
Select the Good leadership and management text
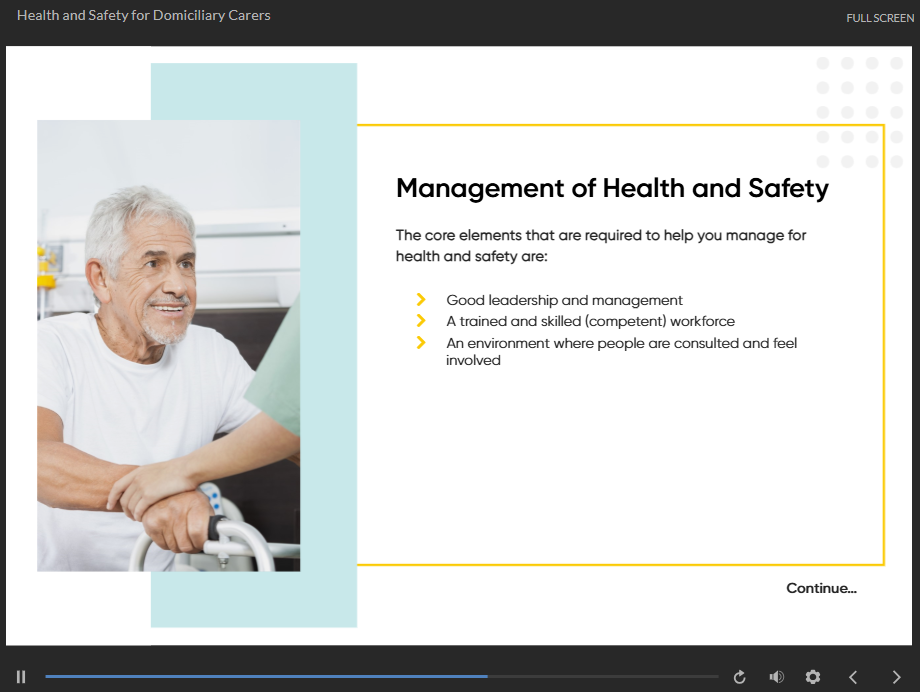[564, 300]
